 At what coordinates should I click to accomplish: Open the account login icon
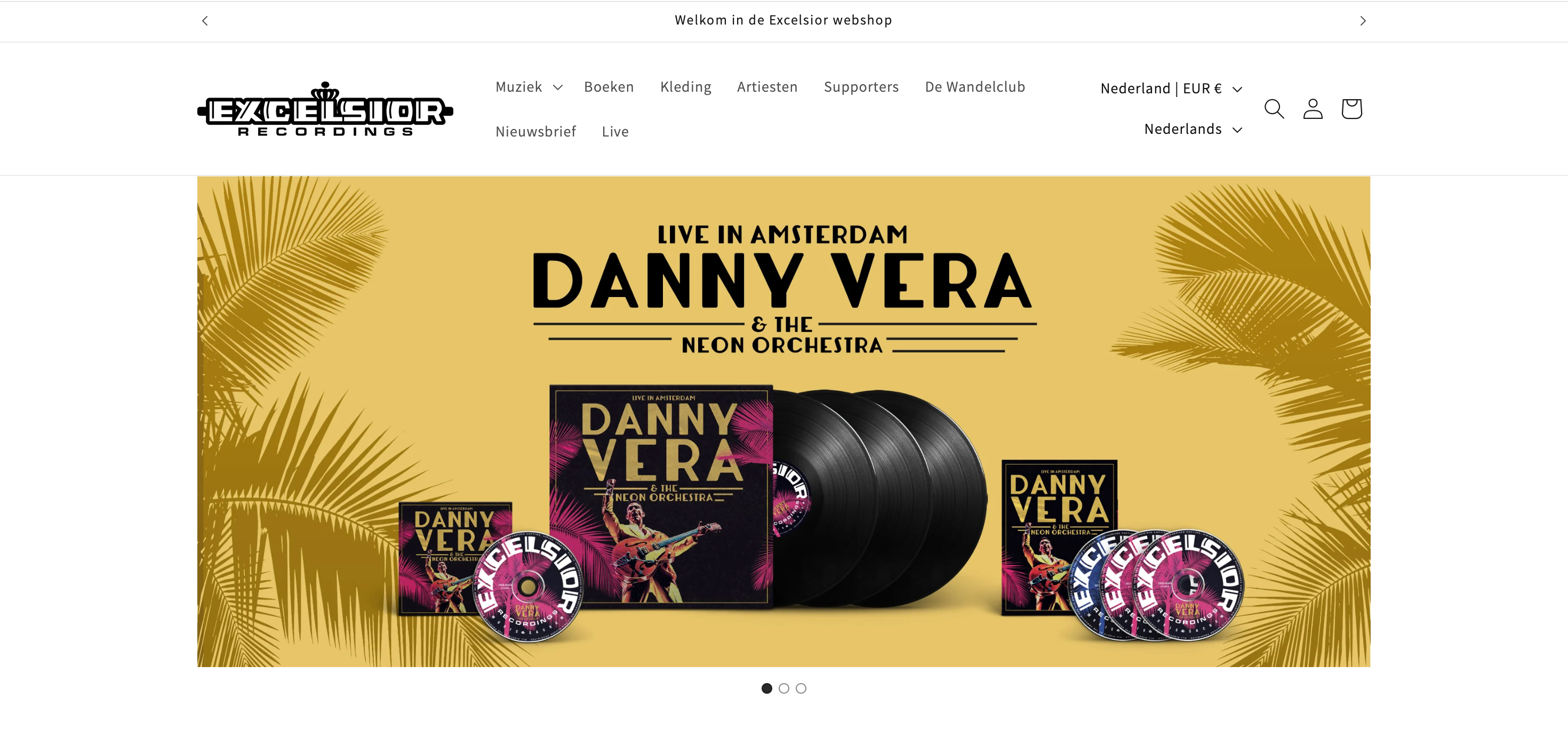click(x=1313, y=109)
